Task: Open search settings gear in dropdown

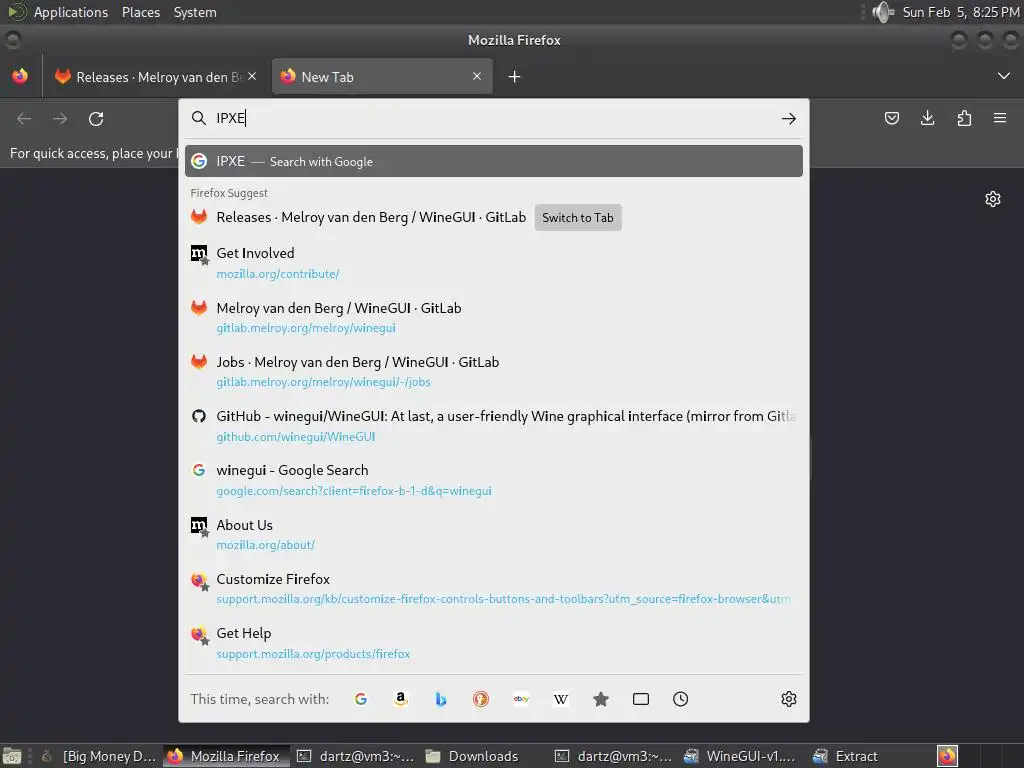Action: coord(789,699)
